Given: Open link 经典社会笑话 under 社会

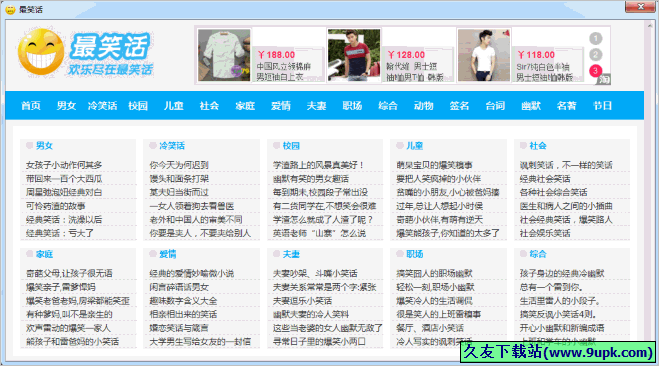Looking at the screenshot, I should [545, 179].
